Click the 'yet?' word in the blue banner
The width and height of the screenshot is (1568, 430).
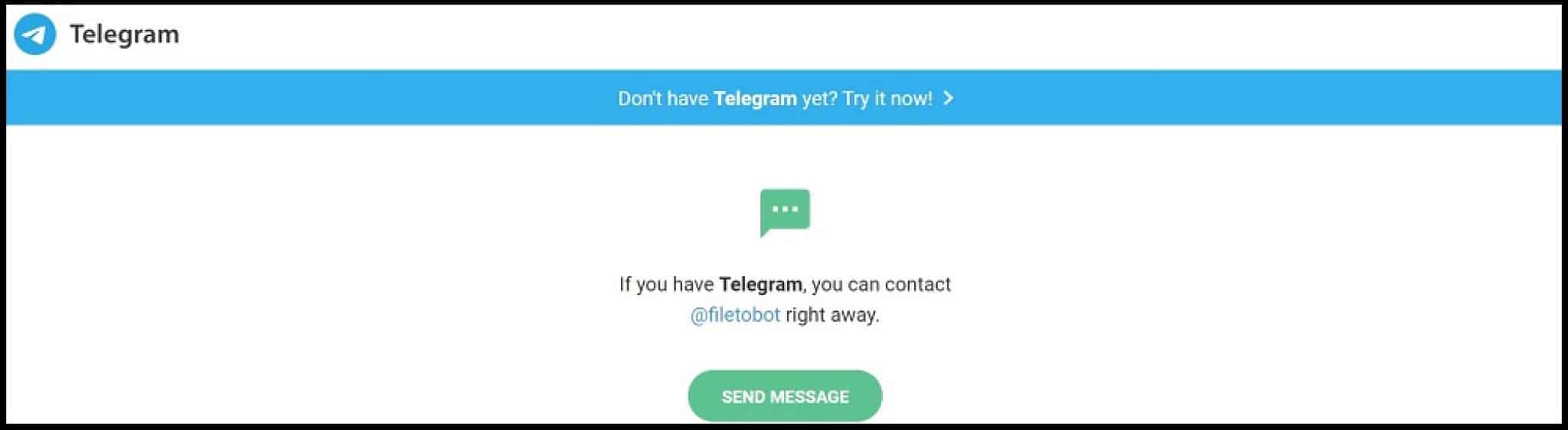pos(819,99)
